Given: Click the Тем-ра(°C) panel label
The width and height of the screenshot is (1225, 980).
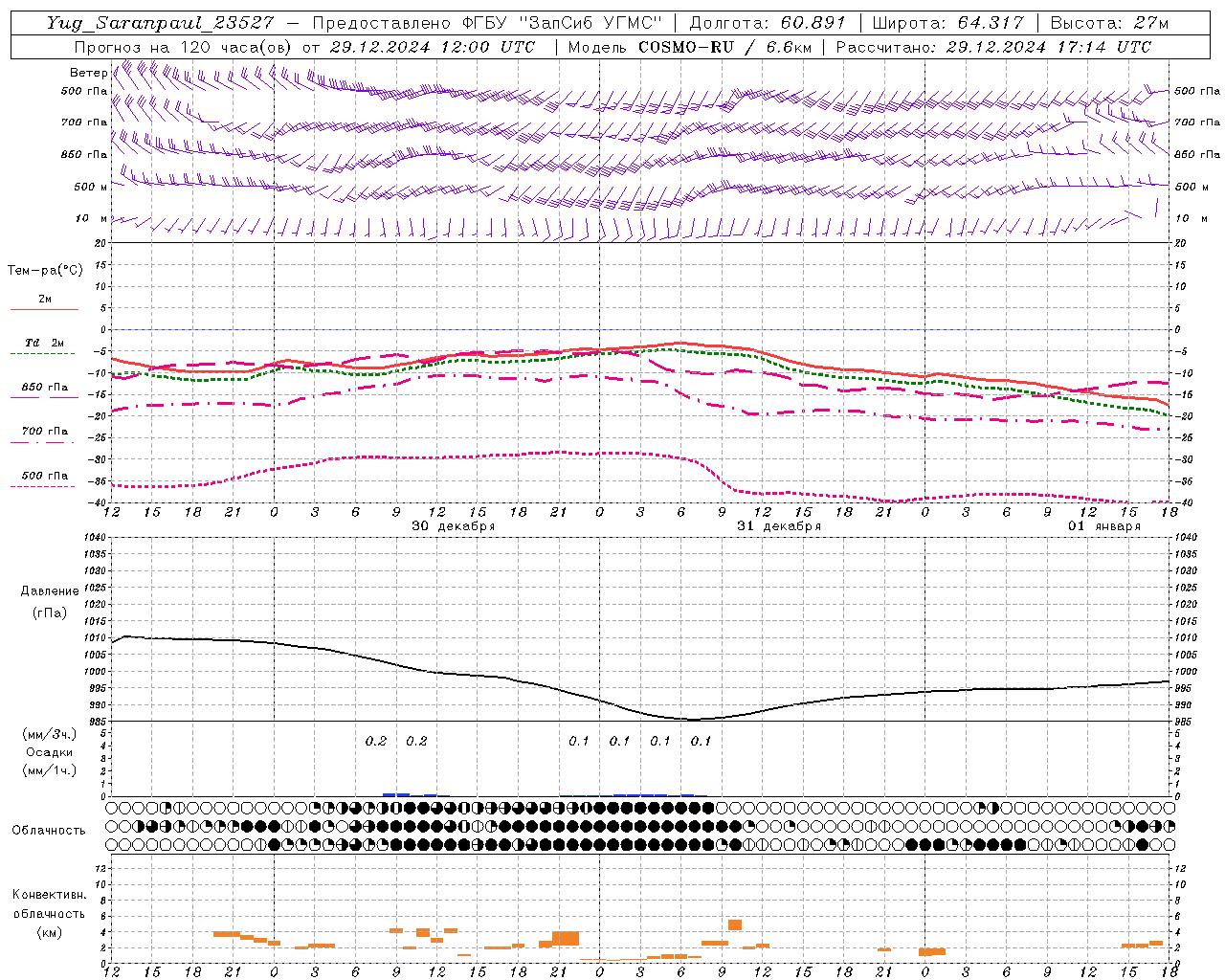Looking at the screenshot, I should click(45, 270).
